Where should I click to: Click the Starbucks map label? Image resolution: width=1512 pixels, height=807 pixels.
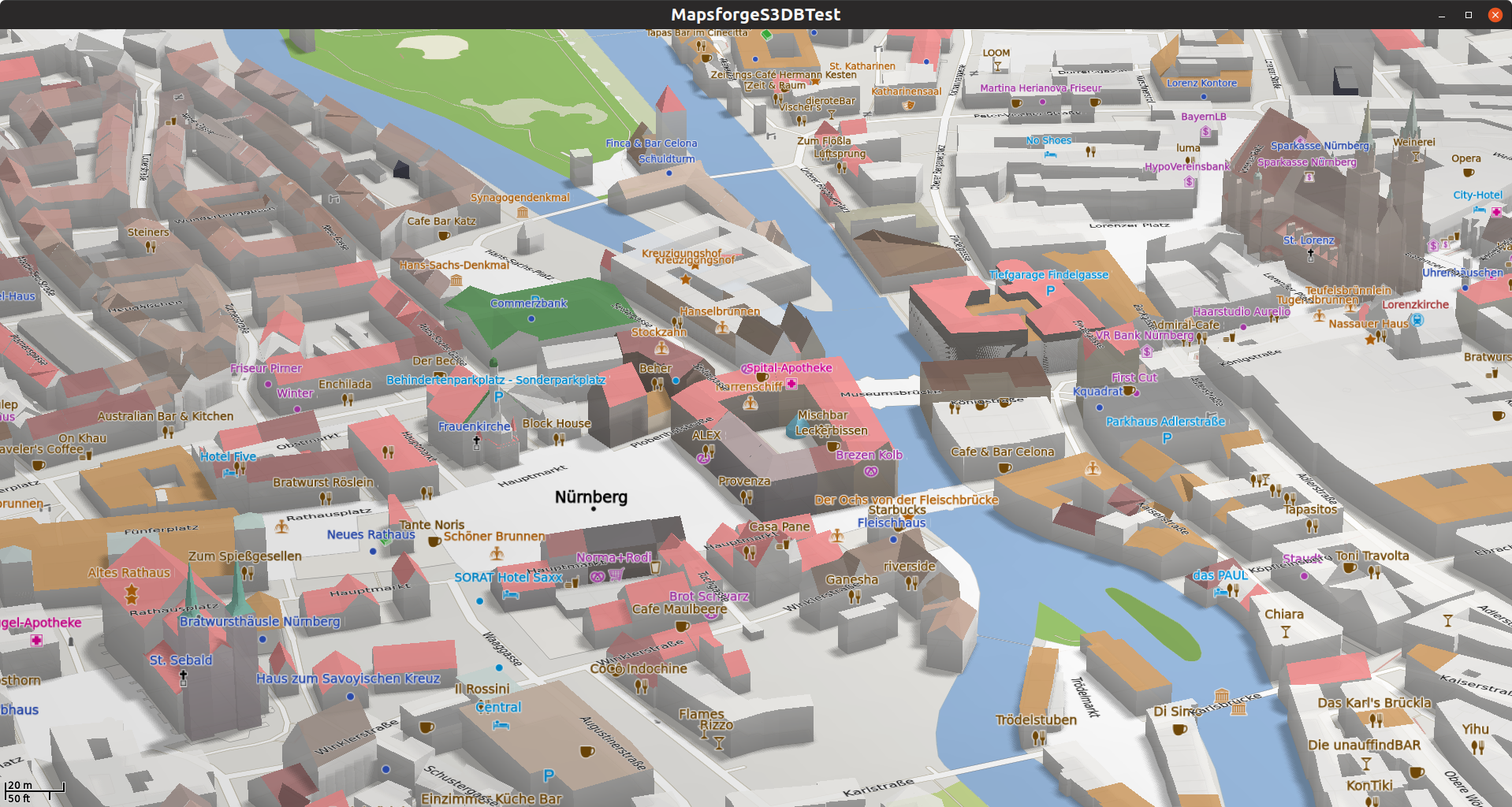896,510
